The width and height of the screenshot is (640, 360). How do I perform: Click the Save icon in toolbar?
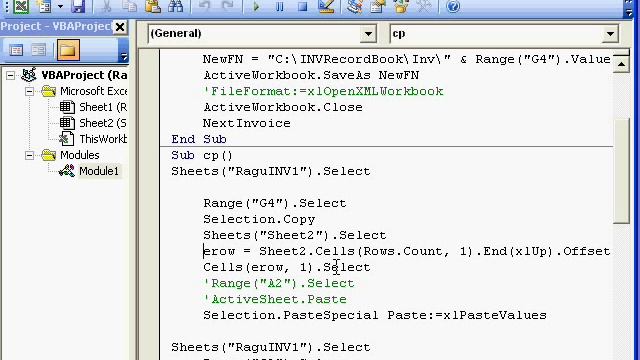click(x=78, y=7)
